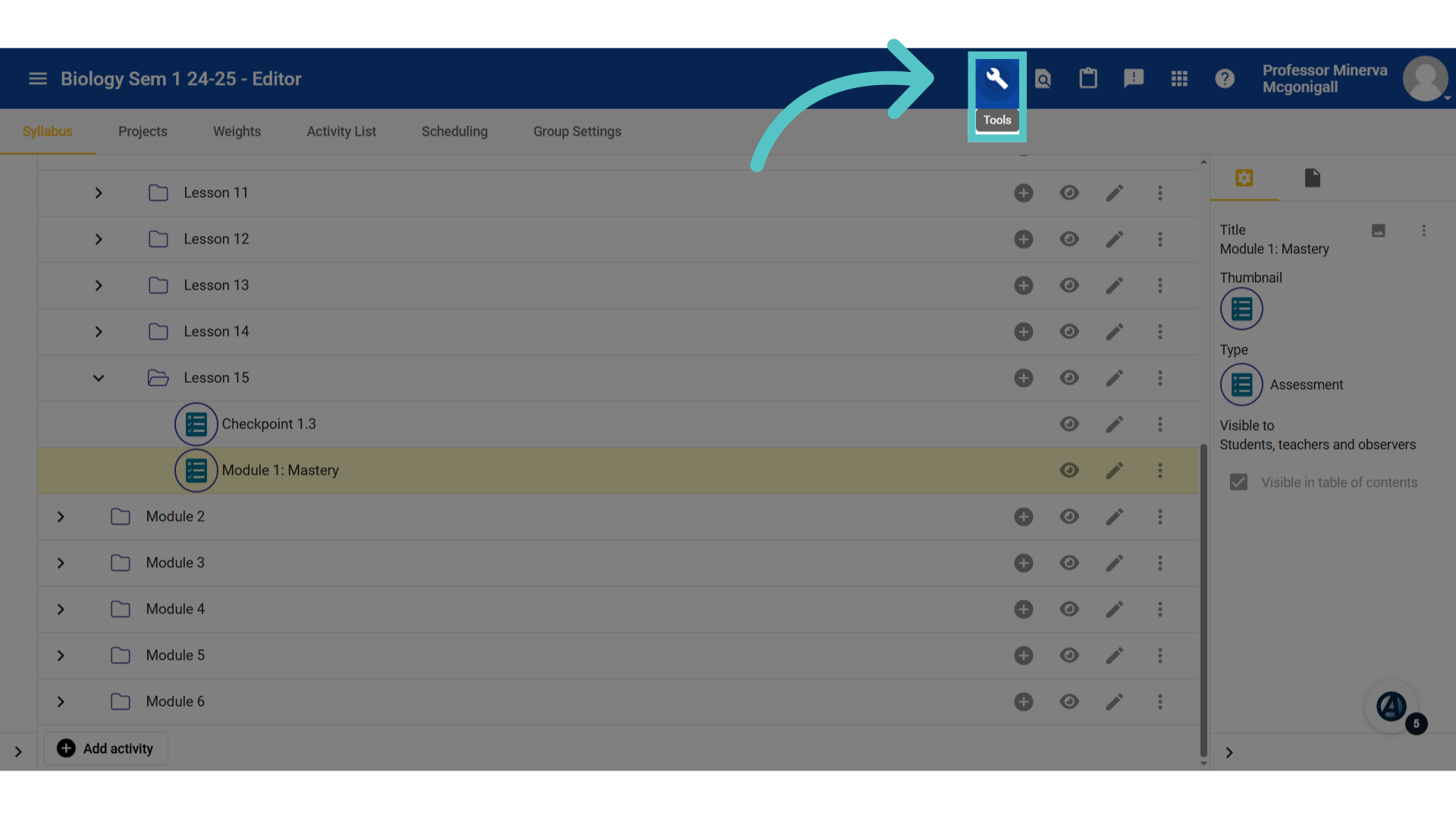This screenshot has height=819, width=1456.
Task: Click the help question mark icon
Action: [1225, 78]
